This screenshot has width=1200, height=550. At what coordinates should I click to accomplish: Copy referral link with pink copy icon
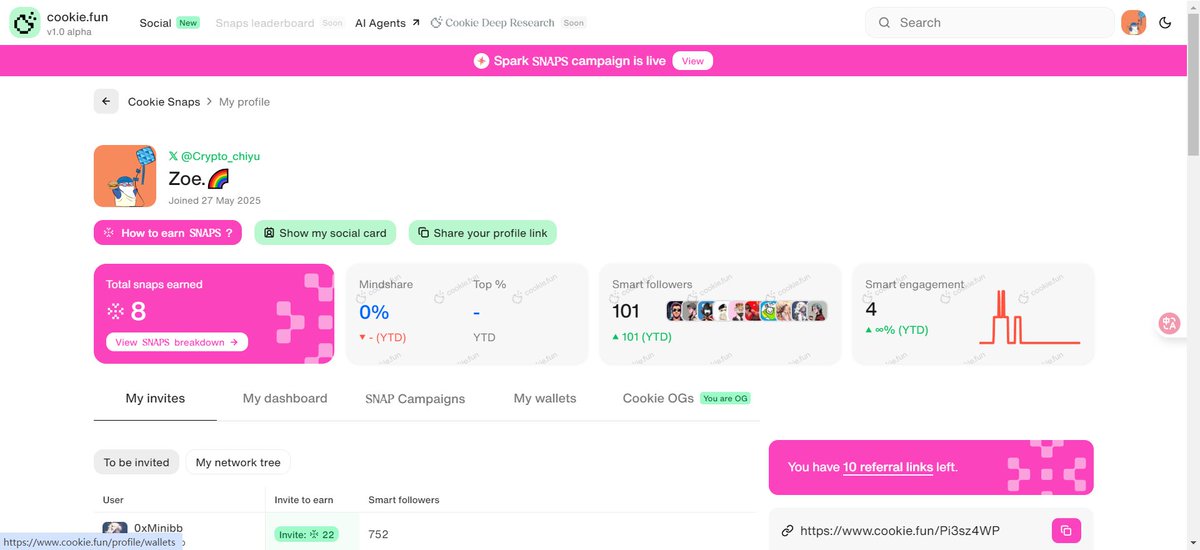[x=1066, y=530]
